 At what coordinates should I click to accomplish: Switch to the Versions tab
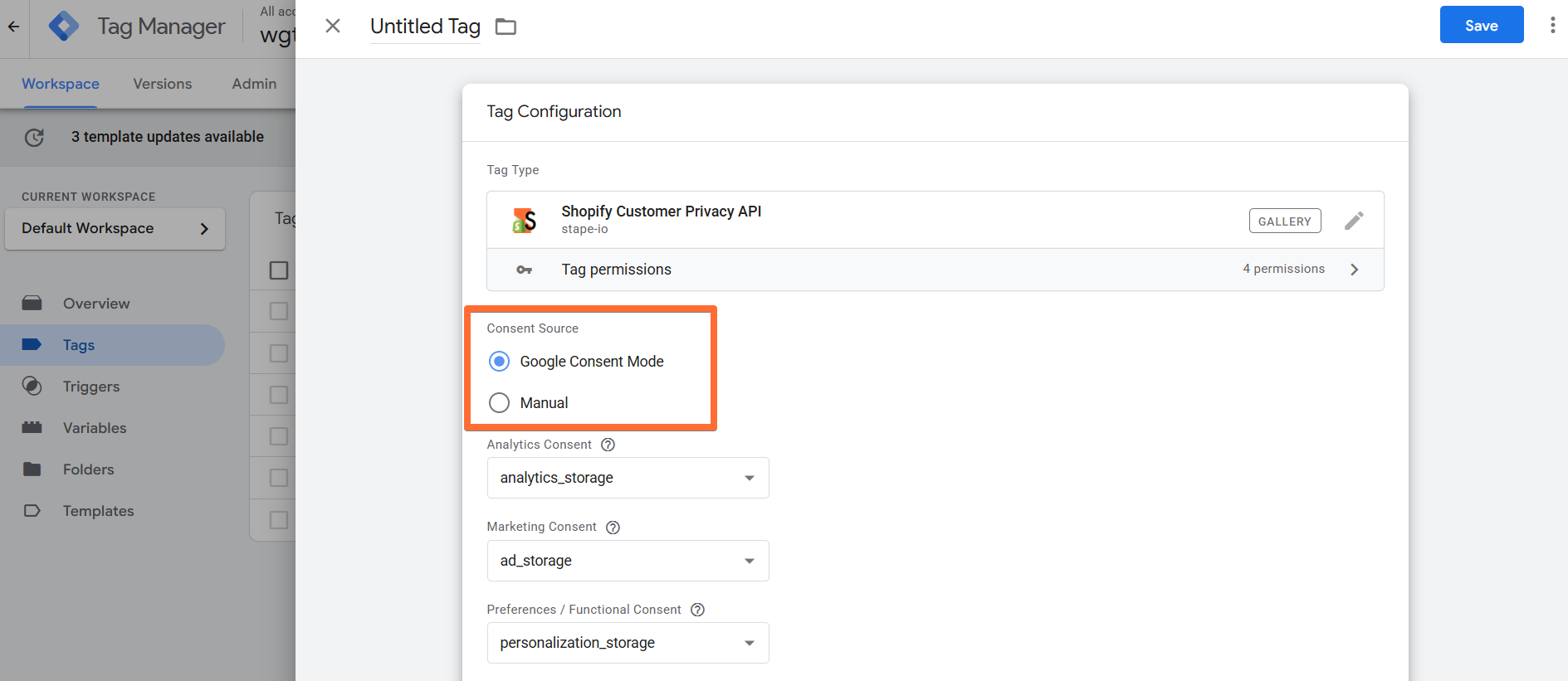tap(162, 84)
